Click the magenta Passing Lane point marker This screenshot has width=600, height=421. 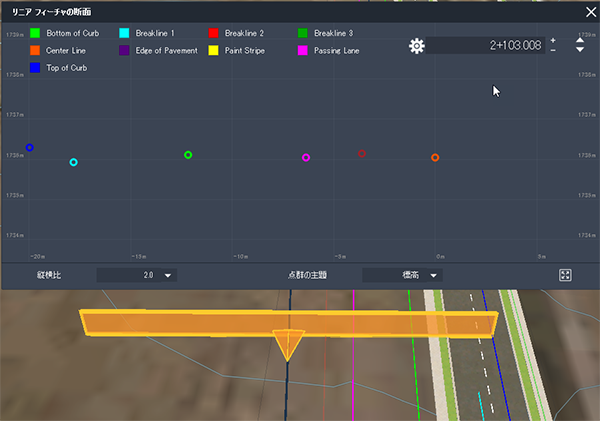(306, 158)
